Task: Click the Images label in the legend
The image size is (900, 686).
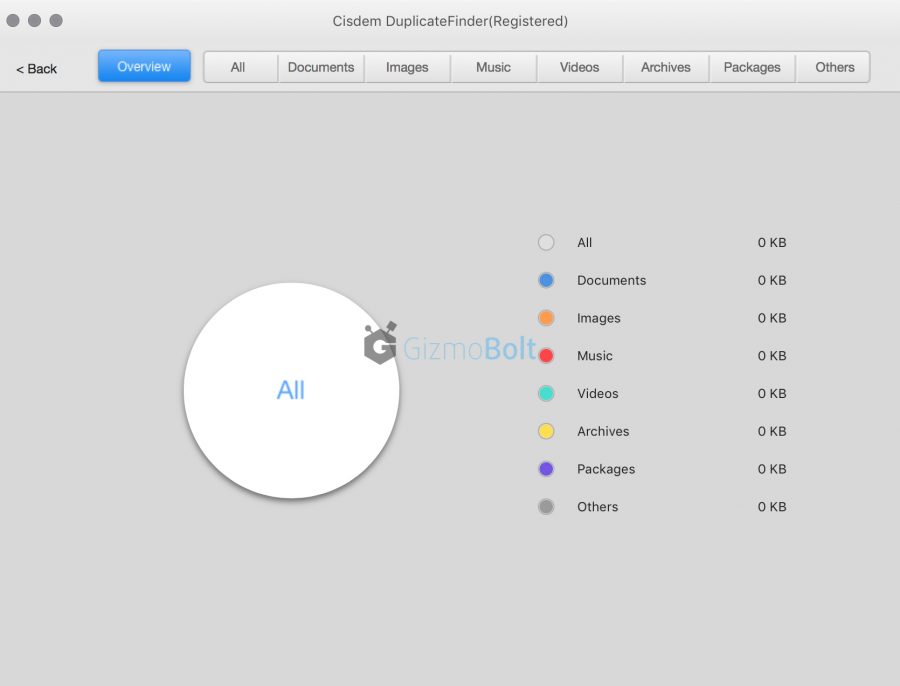Action: coord(599,318)
